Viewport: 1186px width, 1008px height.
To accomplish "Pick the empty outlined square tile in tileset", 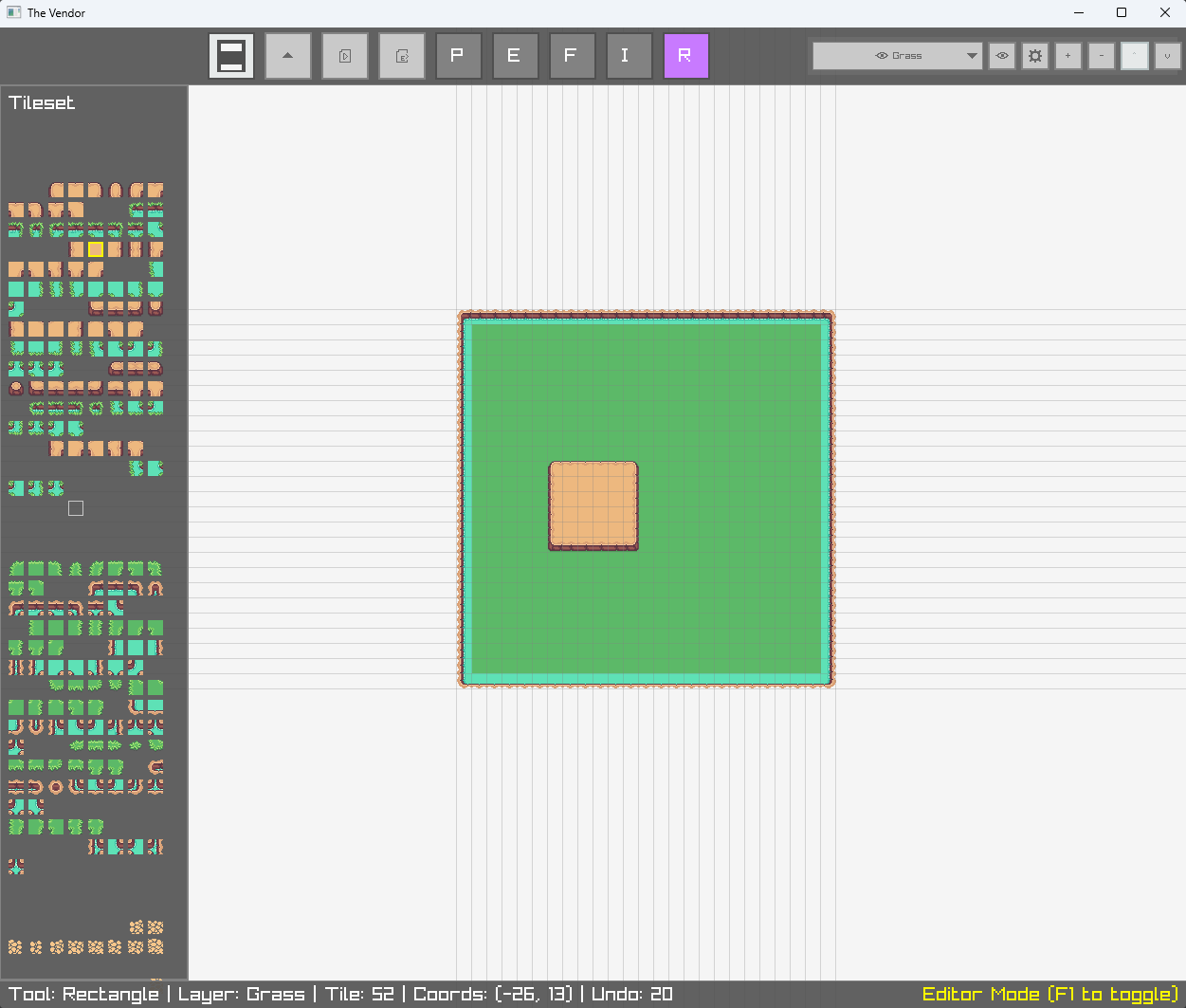I will click(x=76, y=508).
